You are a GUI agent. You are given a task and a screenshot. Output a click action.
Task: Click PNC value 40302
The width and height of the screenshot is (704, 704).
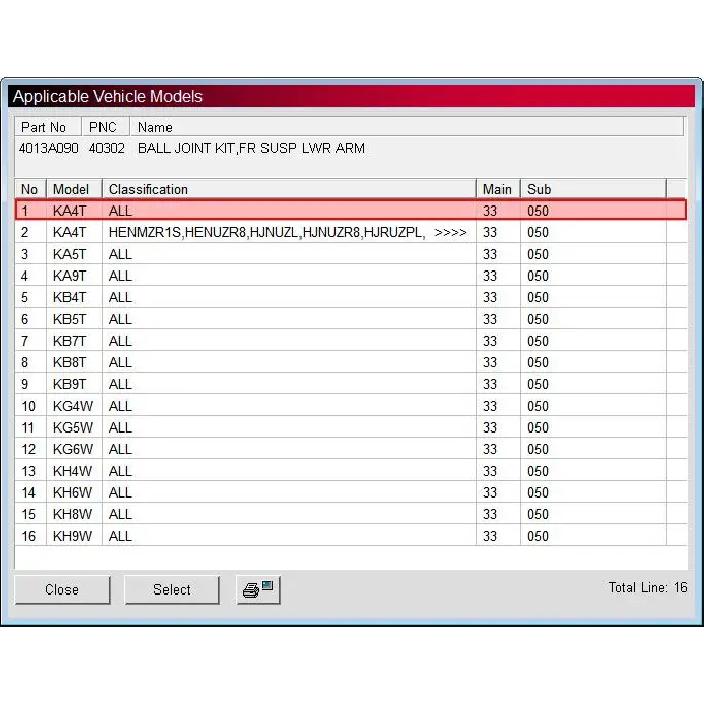pos(106,148)
